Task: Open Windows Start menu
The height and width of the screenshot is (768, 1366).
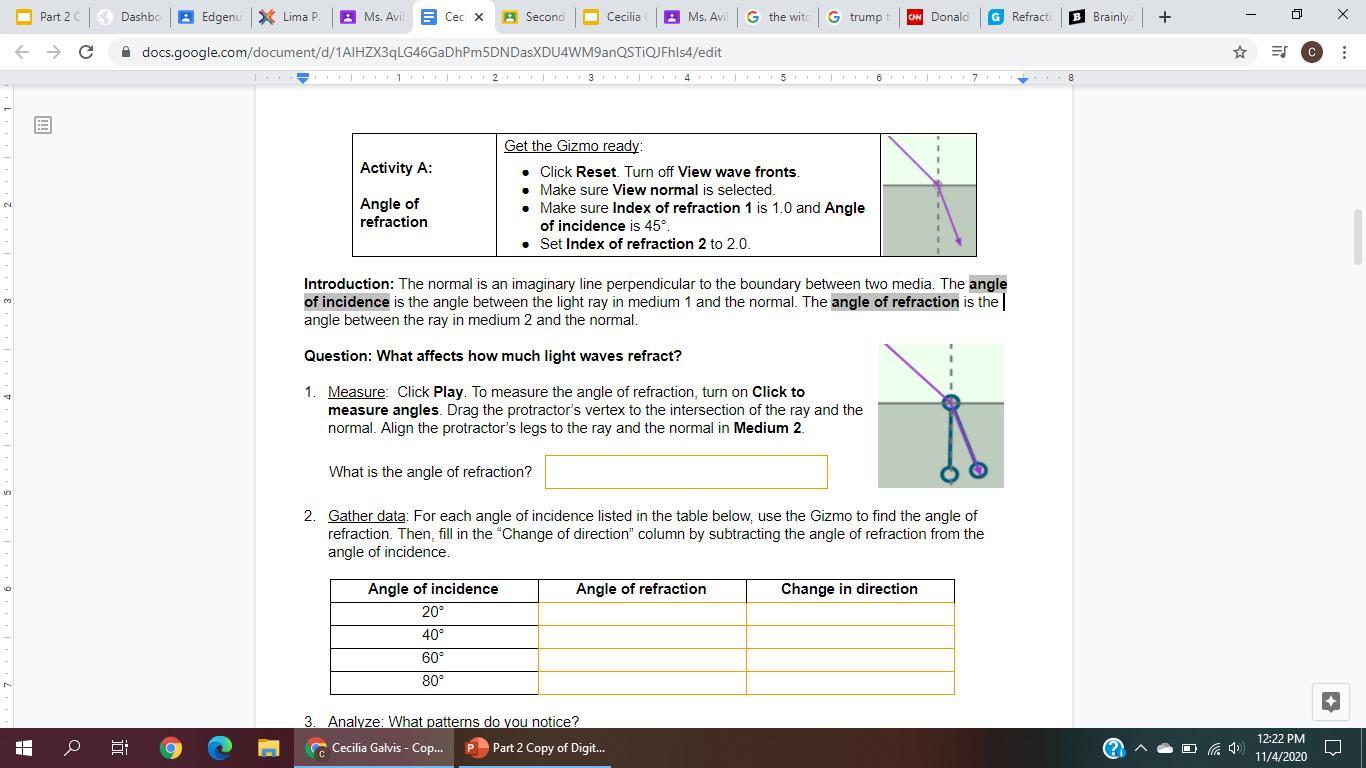Action: [x=24, y=747]
